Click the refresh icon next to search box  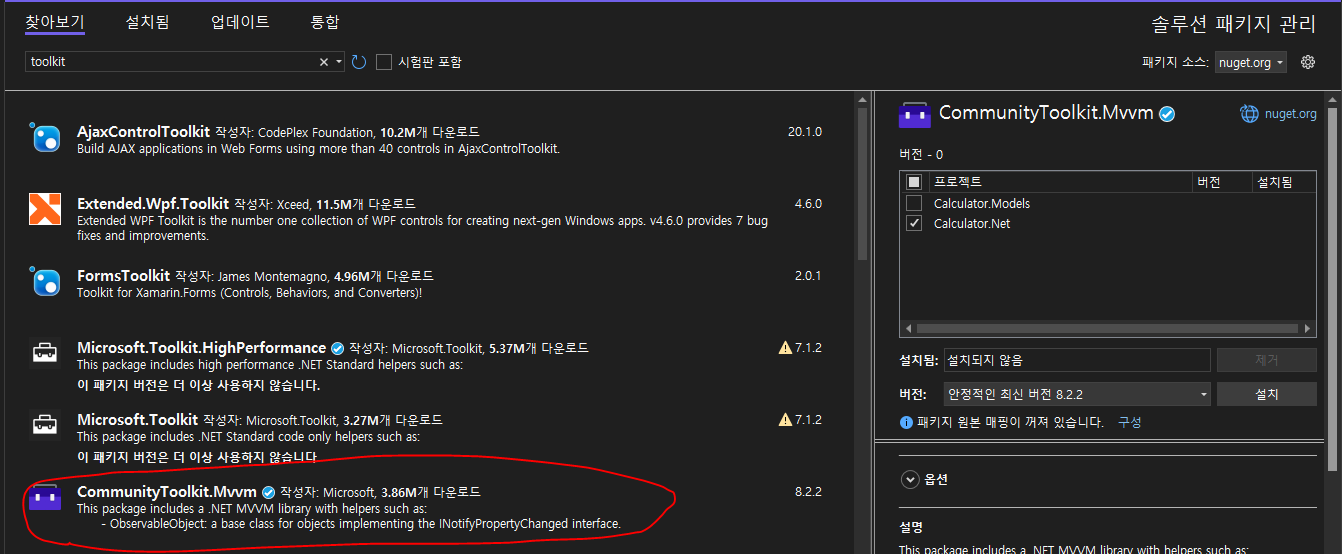[359, 62]
